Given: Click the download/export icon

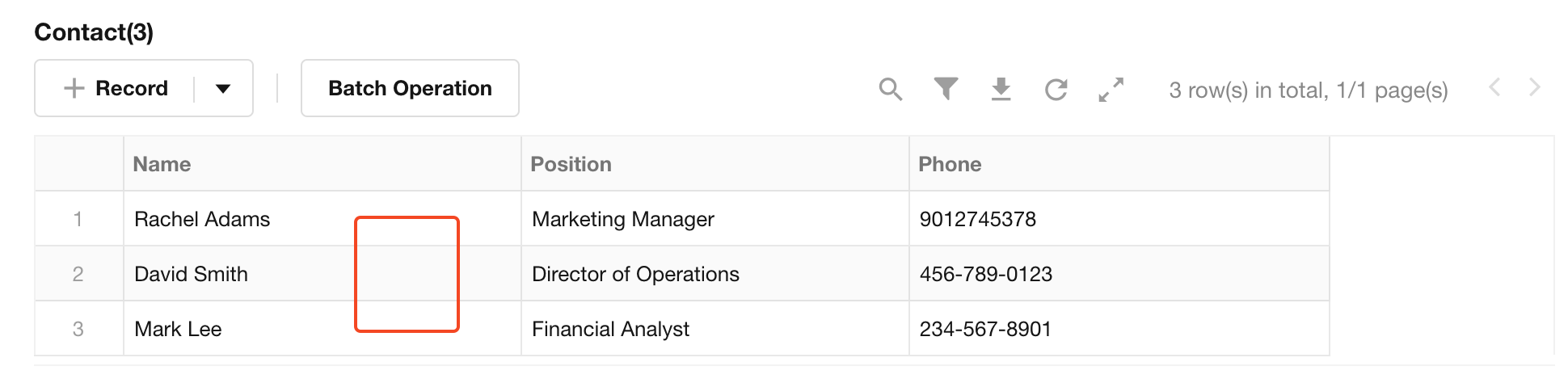Looking at the screenshot, I should click(1001, 89).
